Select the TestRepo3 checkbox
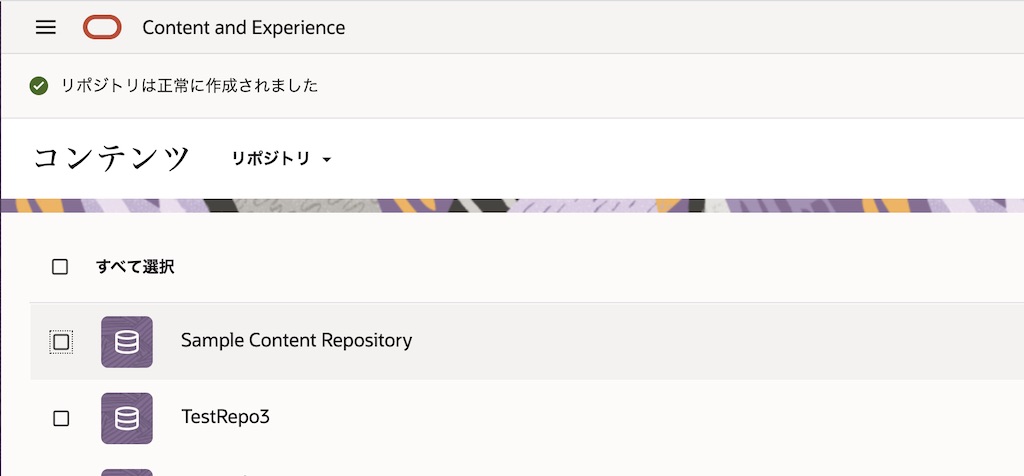This screenshot has width=1024, height=476. [x=61, y=418]
